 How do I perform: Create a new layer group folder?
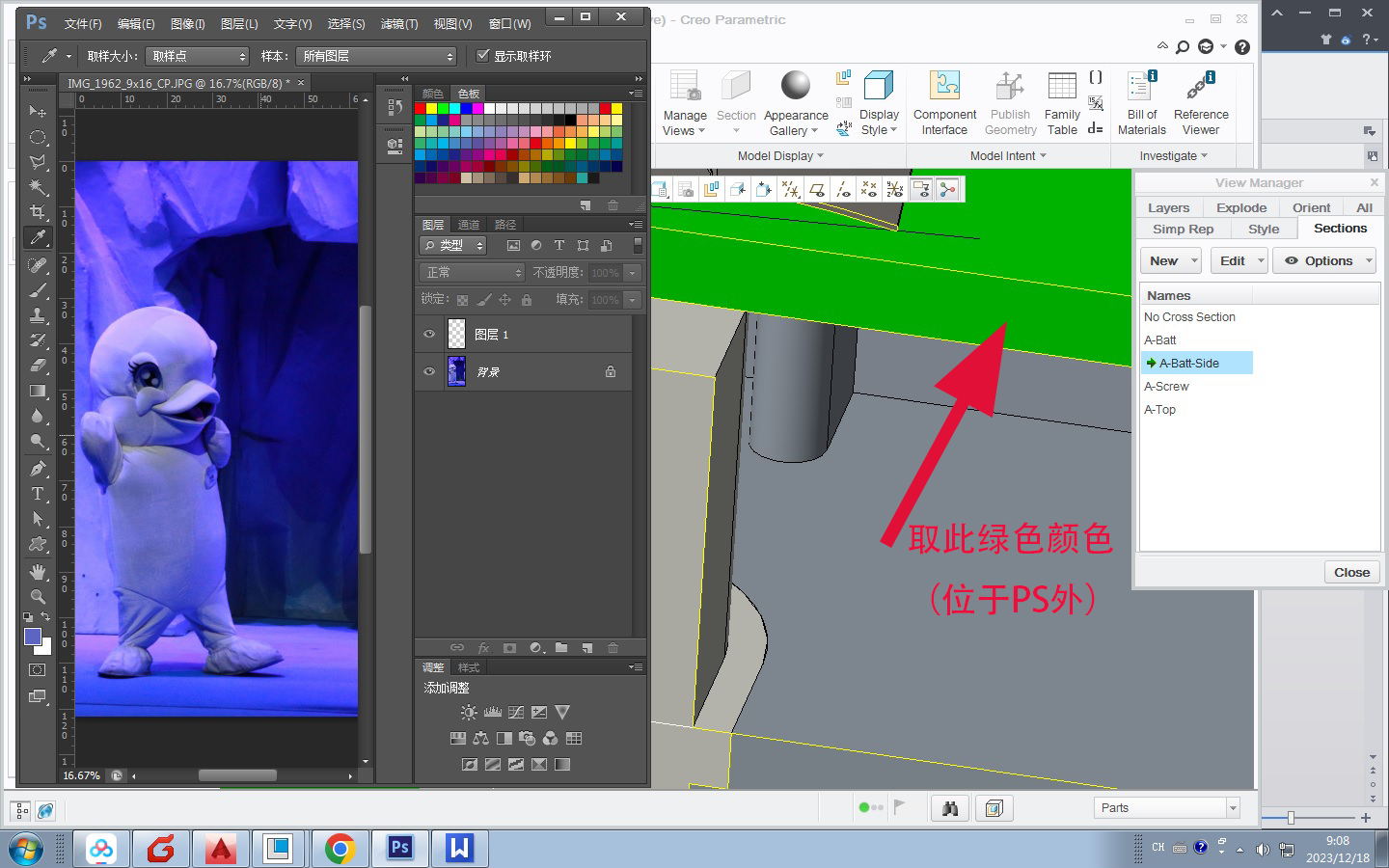click(x=561, y=648)
